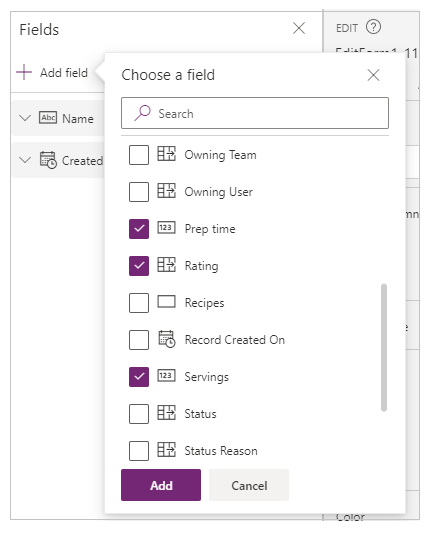Click the field list vertical scrollbar
This screenshot has height=533, width=431.
tap(384, 347)
